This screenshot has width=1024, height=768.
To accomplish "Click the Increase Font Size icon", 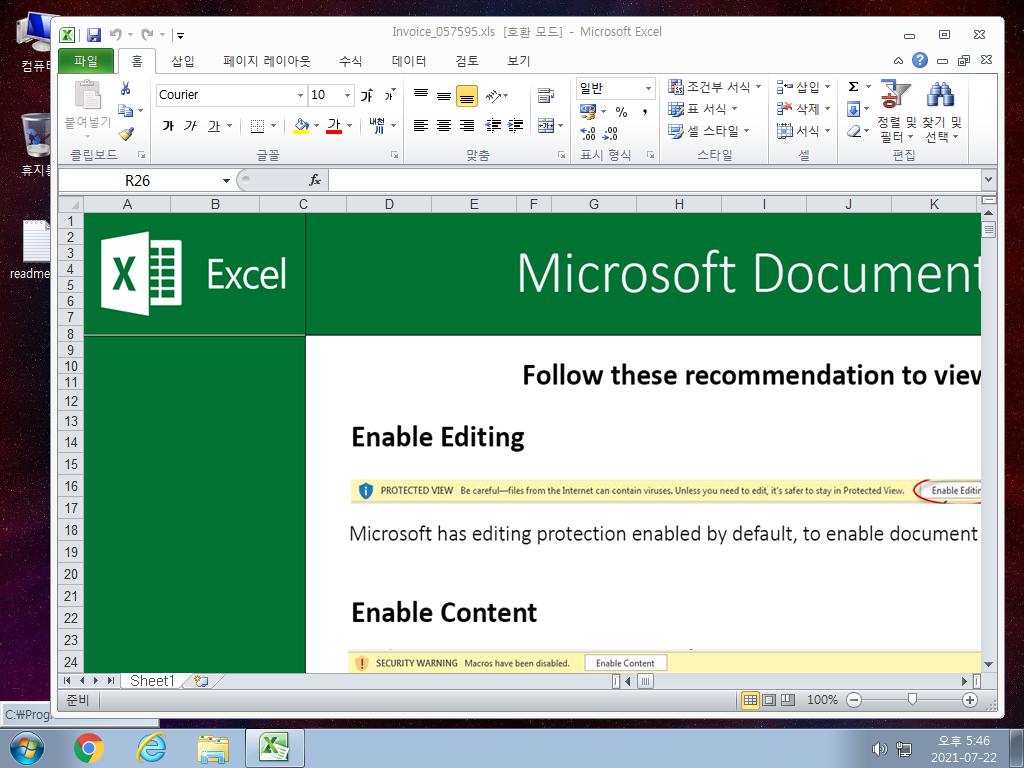I will click(x=367, y=95).
